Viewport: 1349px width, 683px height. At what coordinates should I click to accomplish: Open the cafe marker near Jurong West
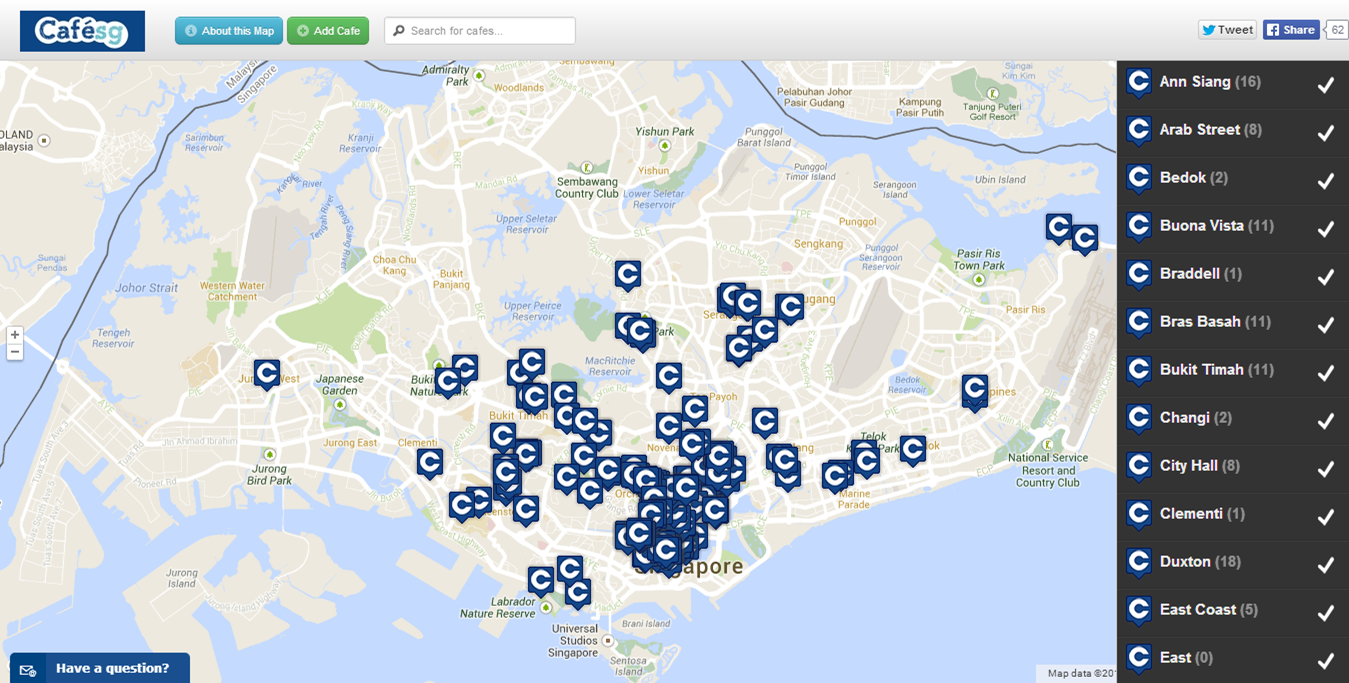coord(267,375)
